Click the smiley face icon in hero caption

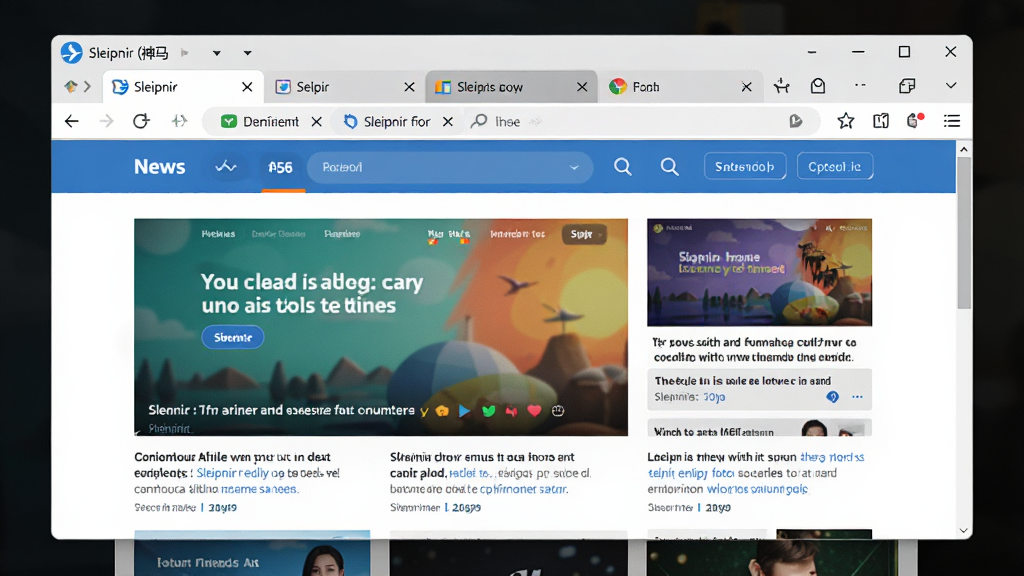pyautogui.click(x=558, y=411)
